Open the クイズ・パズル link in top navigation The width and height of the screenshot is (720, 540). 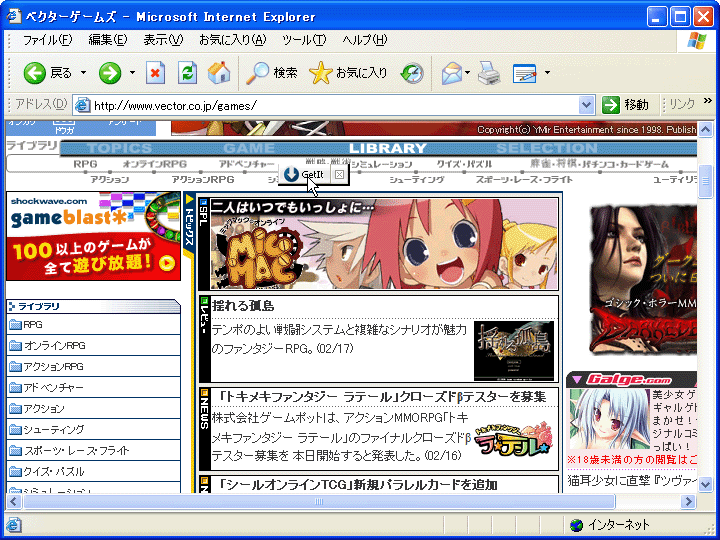tap(464, 164)
